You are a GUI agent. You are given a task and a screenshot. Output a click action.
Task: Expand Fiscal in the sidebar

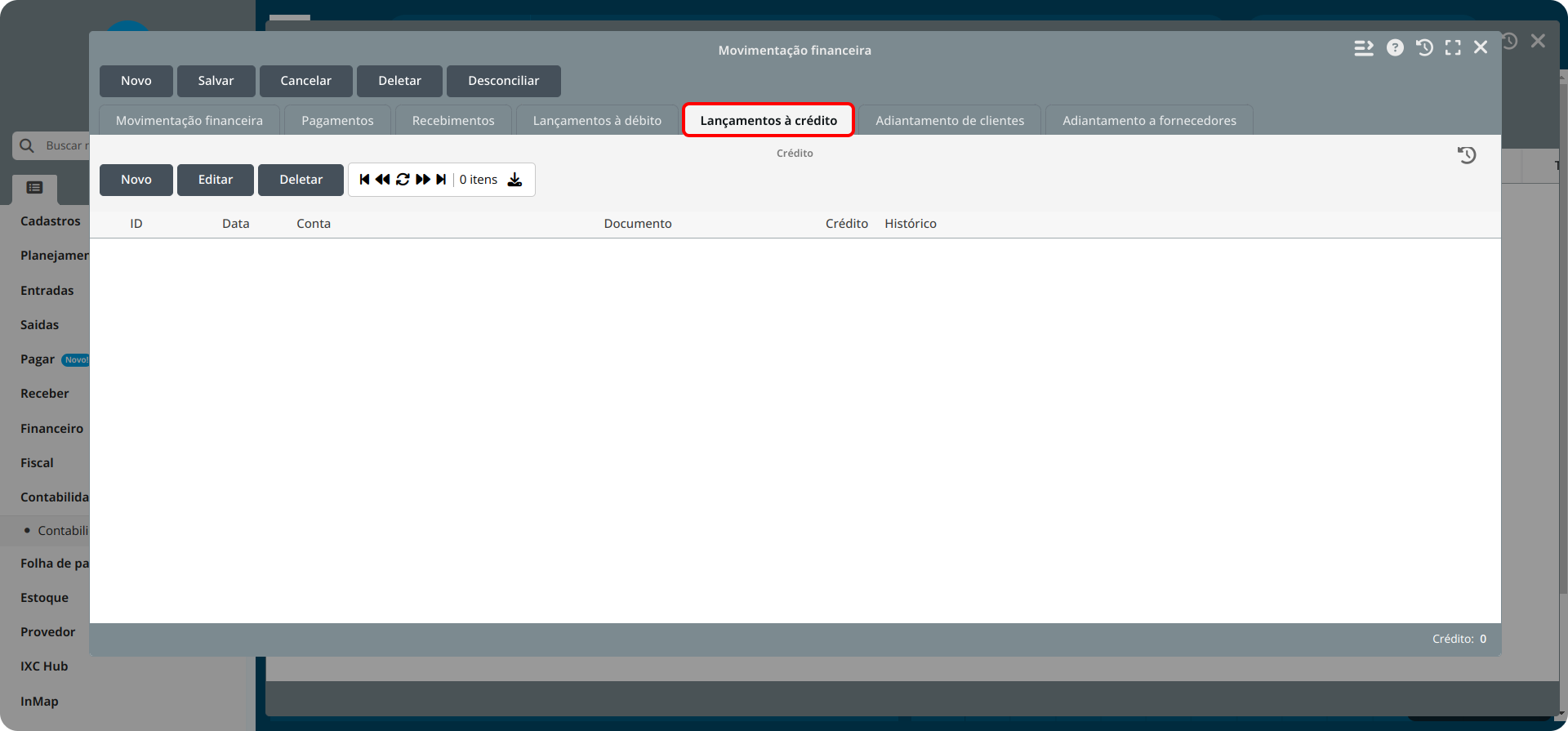(37, 463)
